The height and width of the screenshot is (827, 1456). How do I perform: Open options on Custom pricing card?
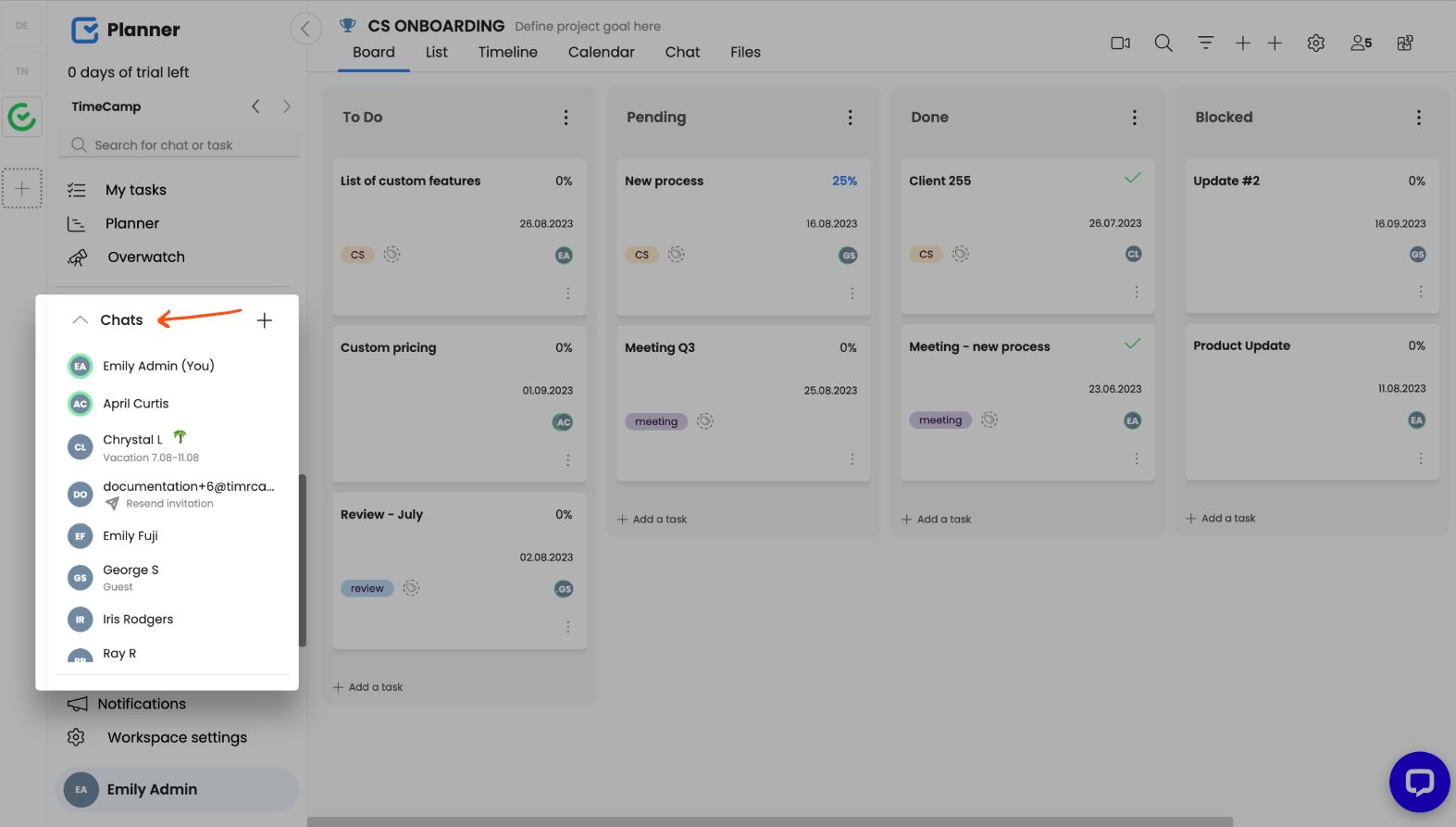pyautogui.click(x=567, y=460)
